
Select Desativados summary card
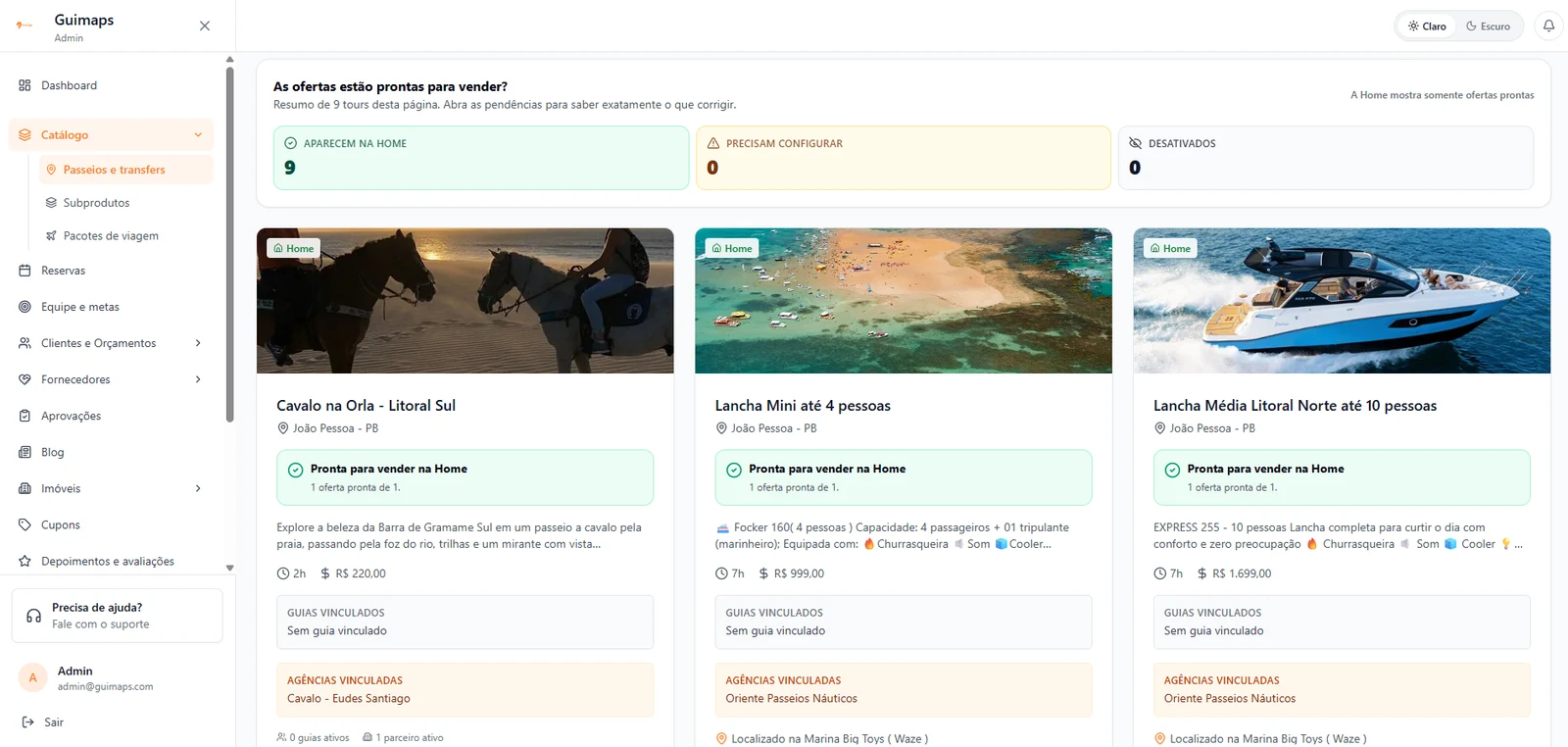point(1326,158)
